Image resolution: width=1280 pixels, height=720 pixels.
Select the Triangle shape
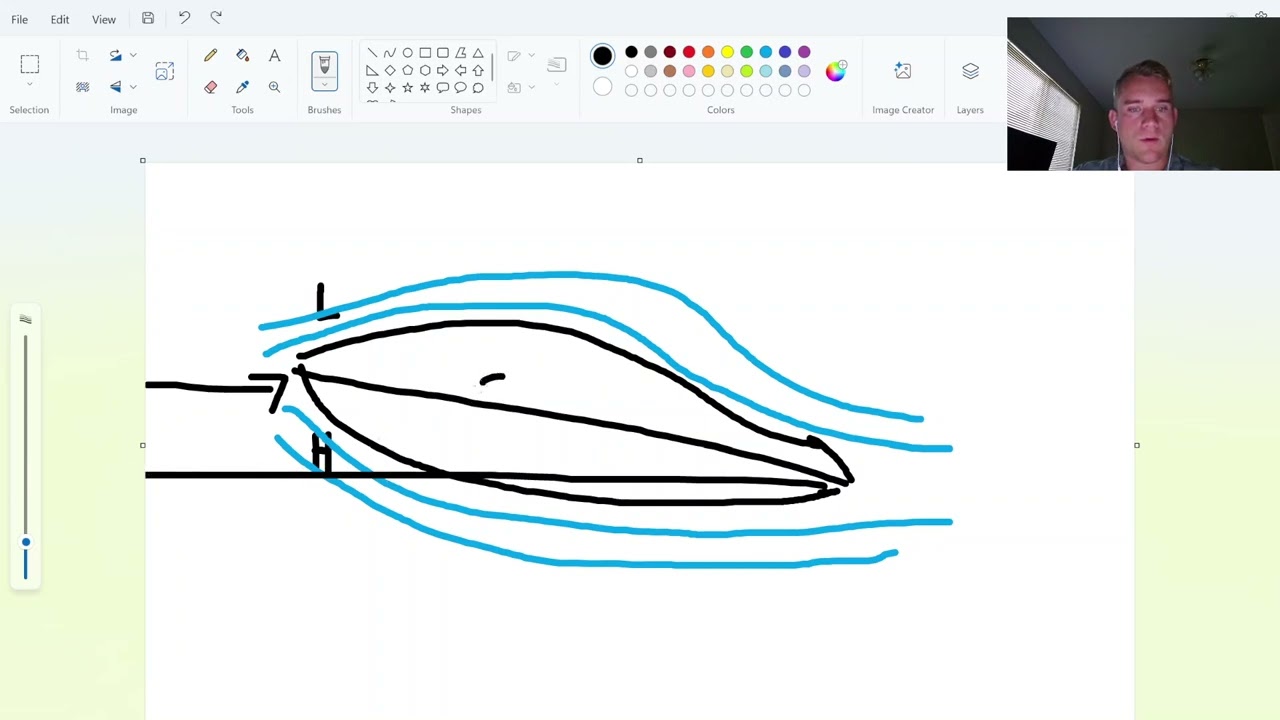pyautogui.click(x=478, y=53)
